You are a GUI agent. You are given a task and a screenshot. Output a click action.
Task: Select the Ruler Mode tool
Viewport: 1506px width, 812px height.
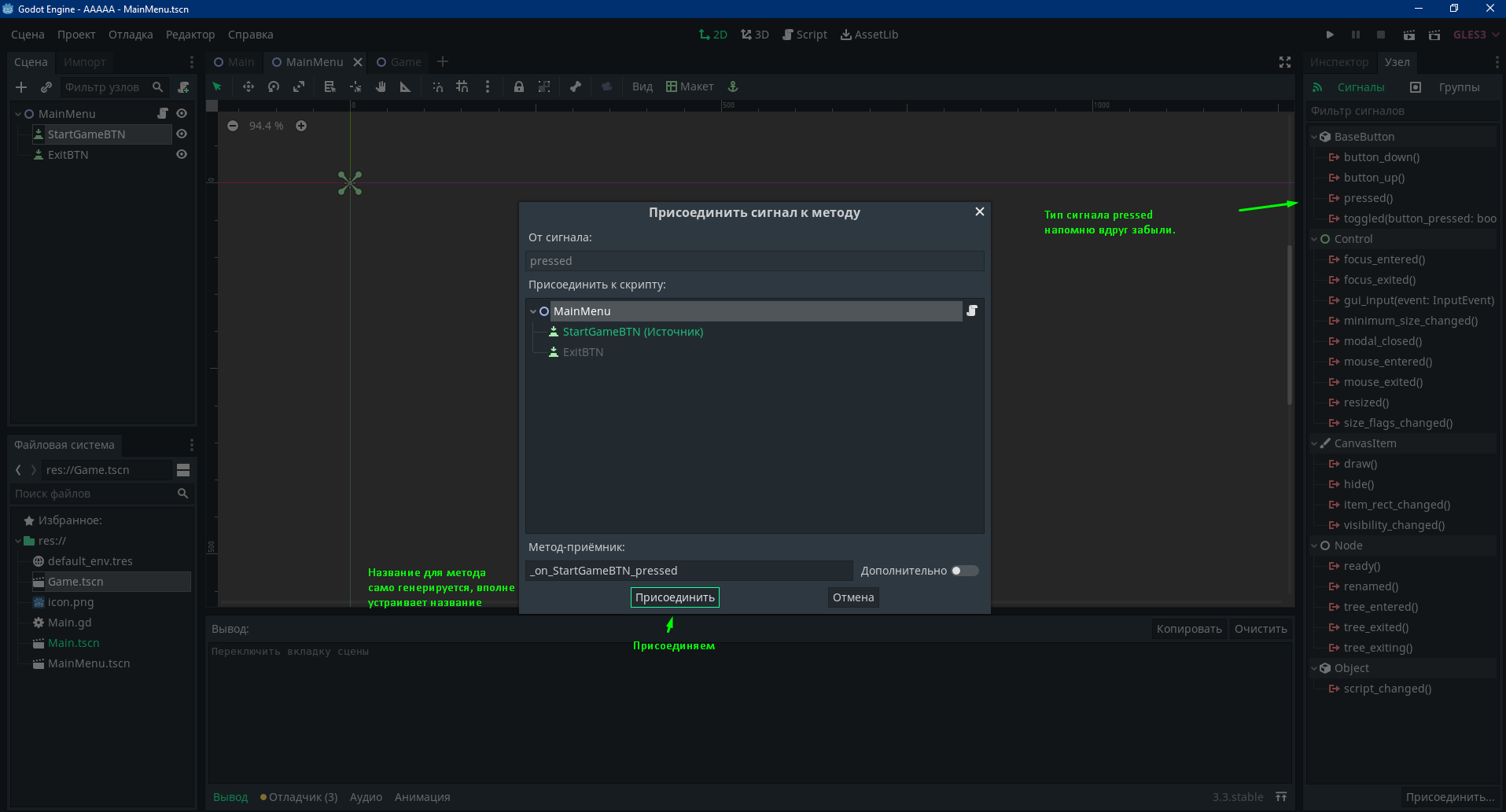(x=406, y=86)
